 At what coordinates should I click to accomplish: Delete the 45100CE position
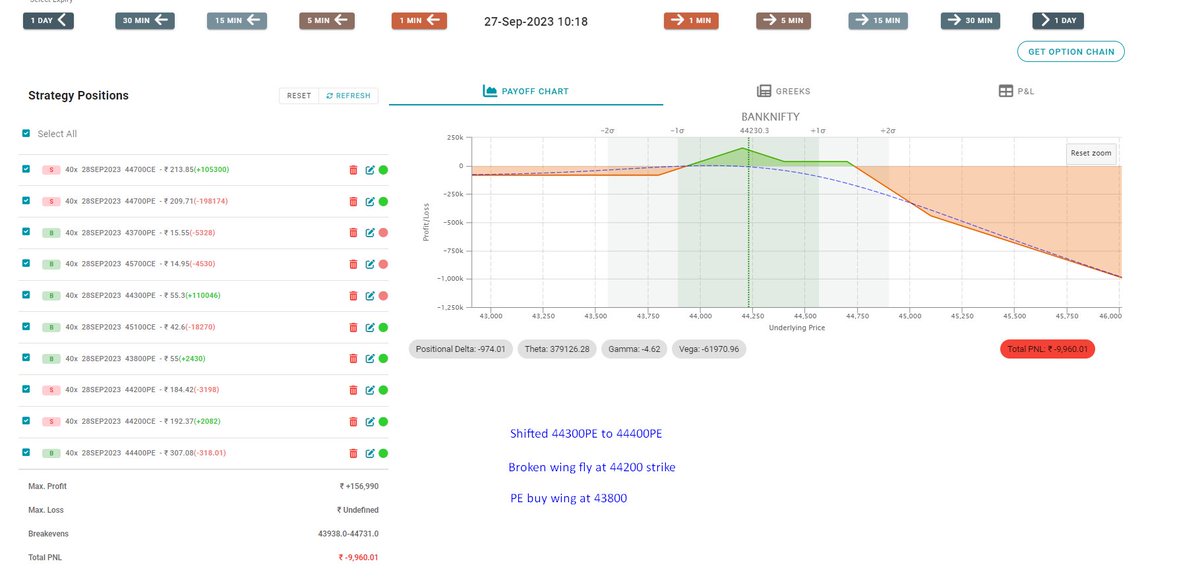tap(353, 327)
